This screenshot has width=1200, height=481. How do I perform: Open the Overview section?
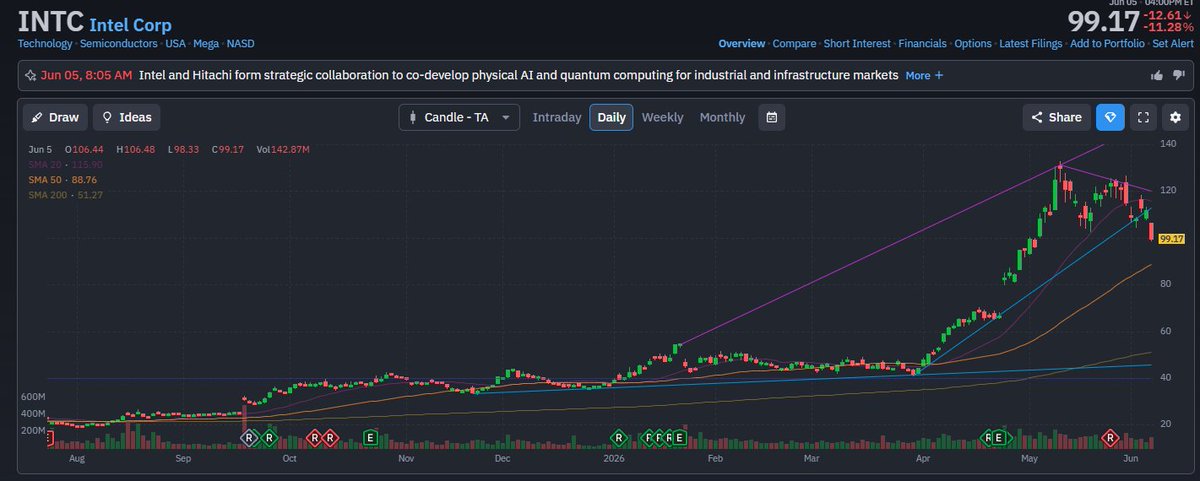tap(742, 44)
